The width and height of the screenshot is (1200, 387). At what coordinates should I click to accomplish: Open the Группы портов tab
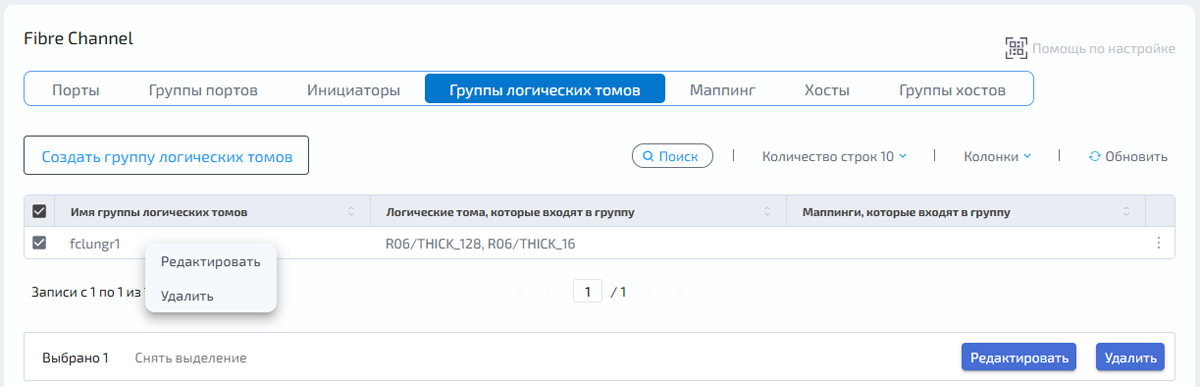click(203, 90)
